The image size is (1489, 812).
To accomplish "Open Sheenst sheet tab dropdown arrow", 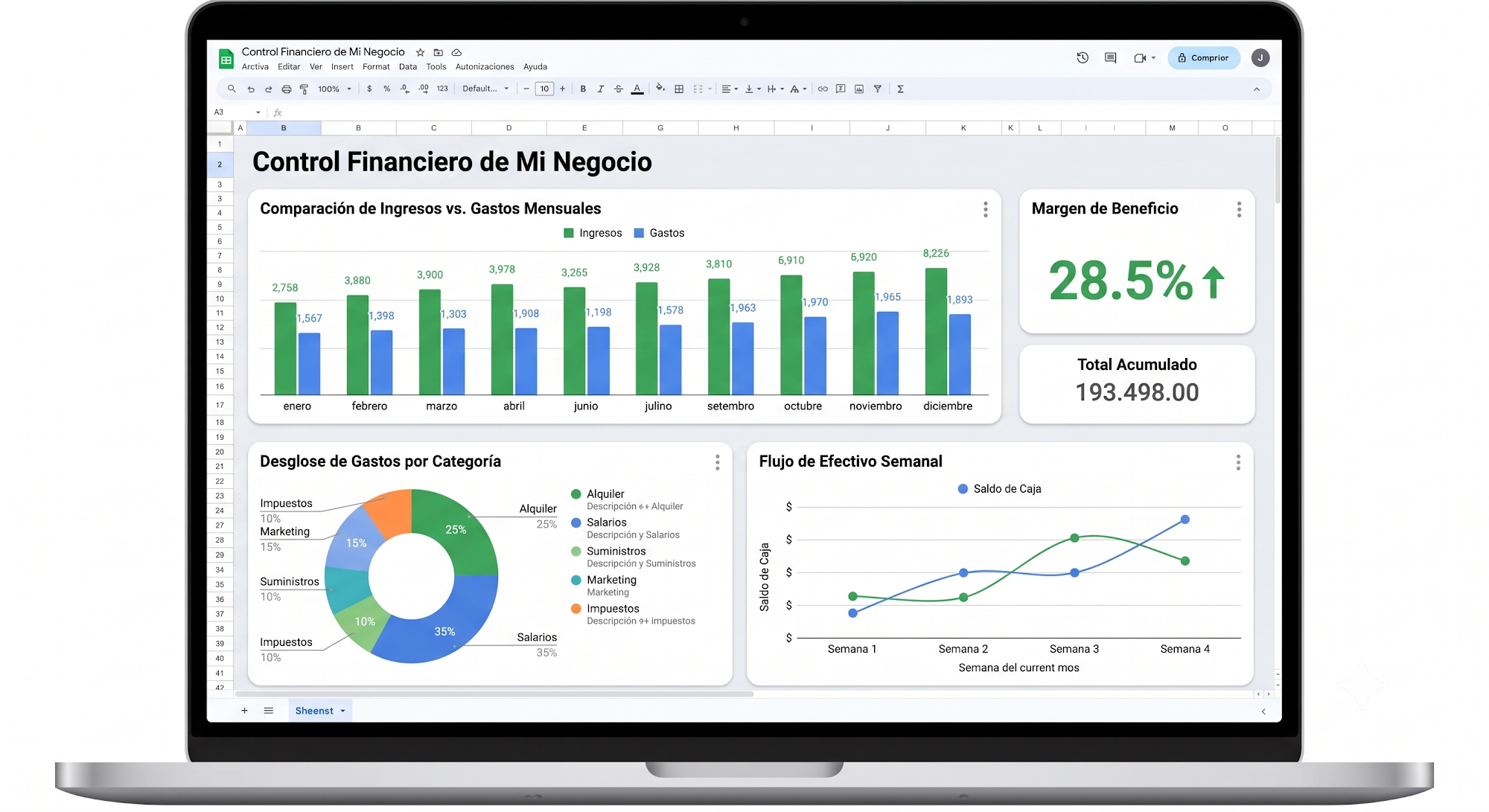I will [343, 711].
